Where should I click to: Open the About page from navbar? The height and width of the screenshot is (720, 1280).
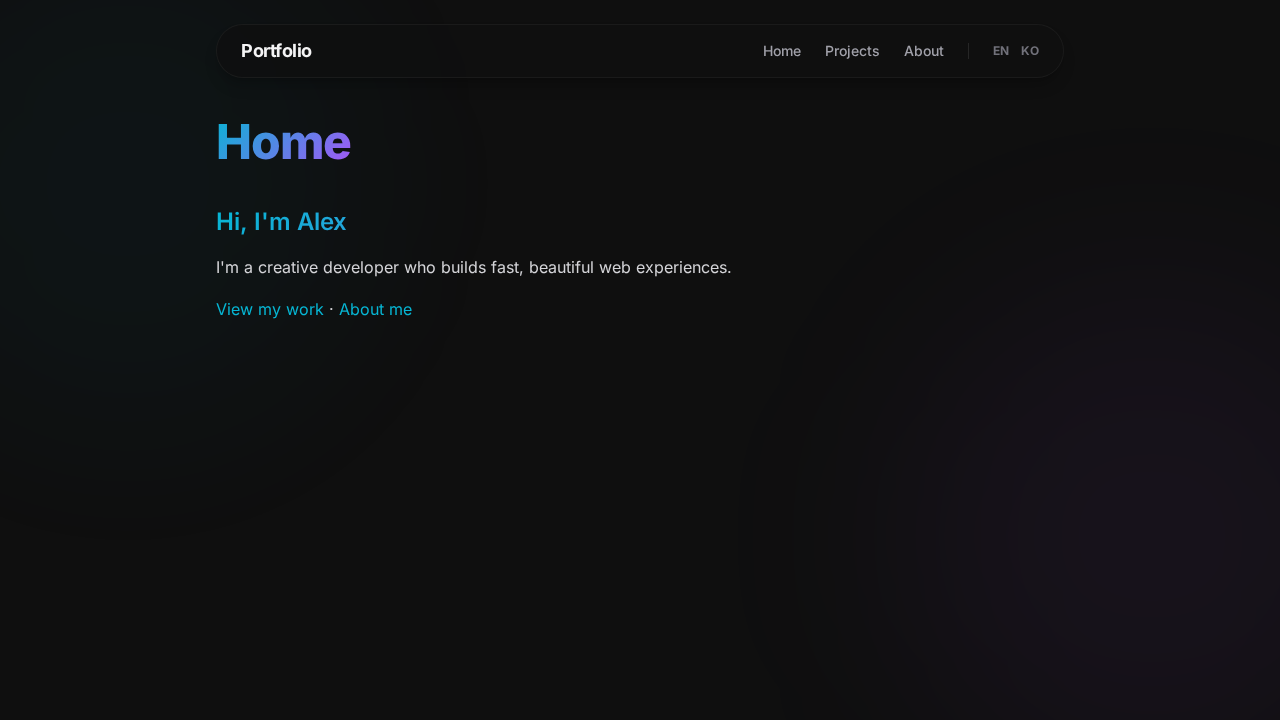click(x=923, y=51)
